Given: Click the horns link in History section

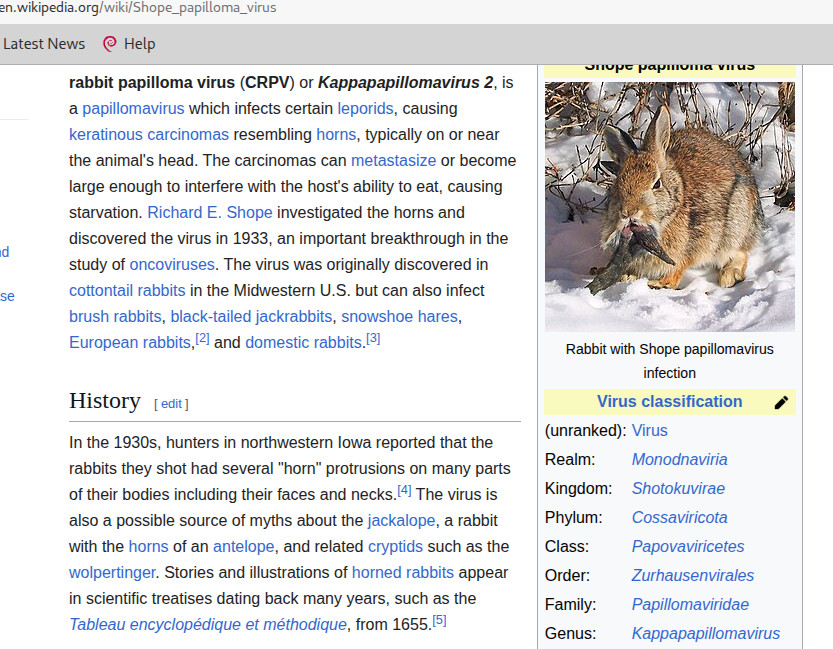Looking at the screenshot, I should coord(148,546).
